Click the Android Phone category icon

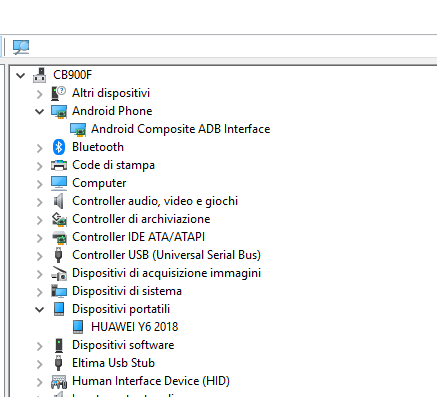[x=59, y=111]
